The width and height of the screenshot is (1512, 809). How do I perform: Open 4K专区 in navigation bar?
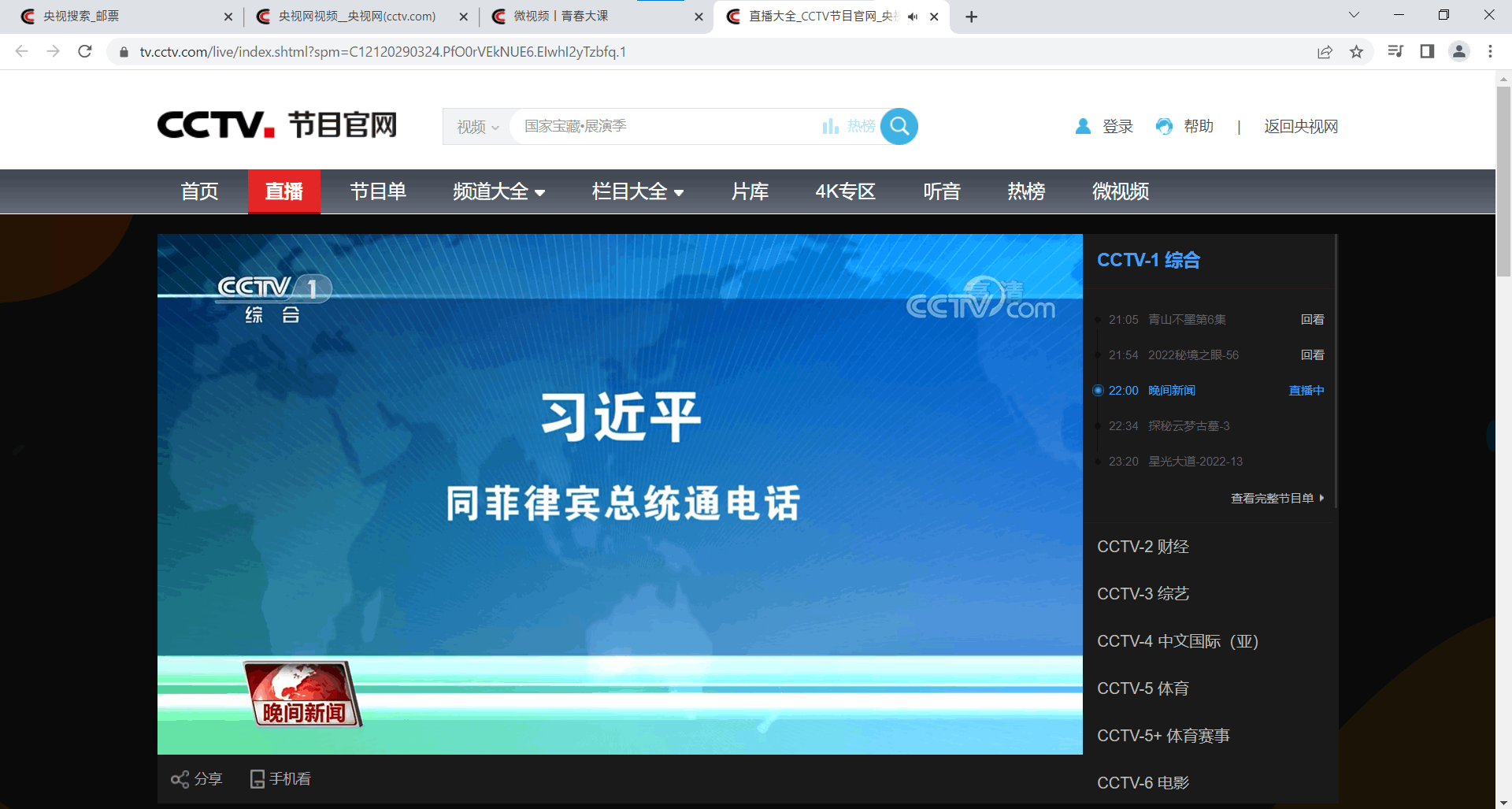(846, 191)
